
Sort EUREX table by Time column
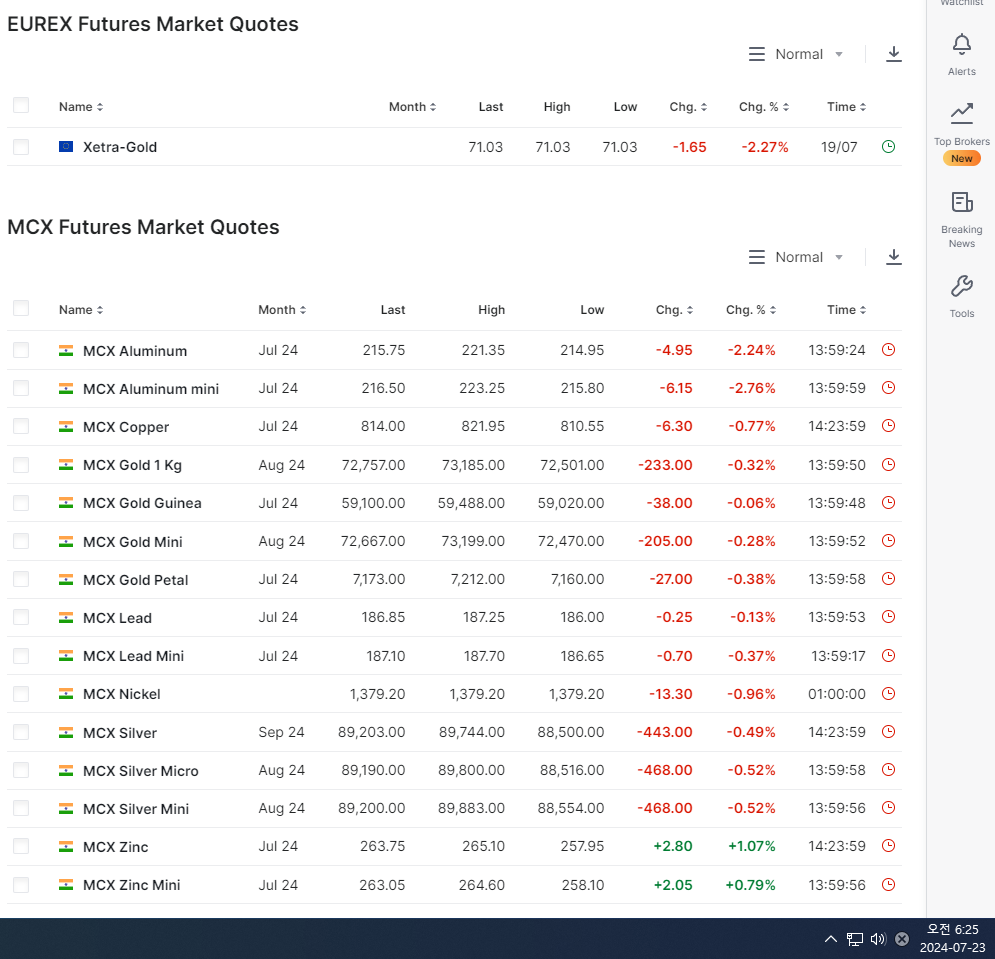(x=847, y=107)
